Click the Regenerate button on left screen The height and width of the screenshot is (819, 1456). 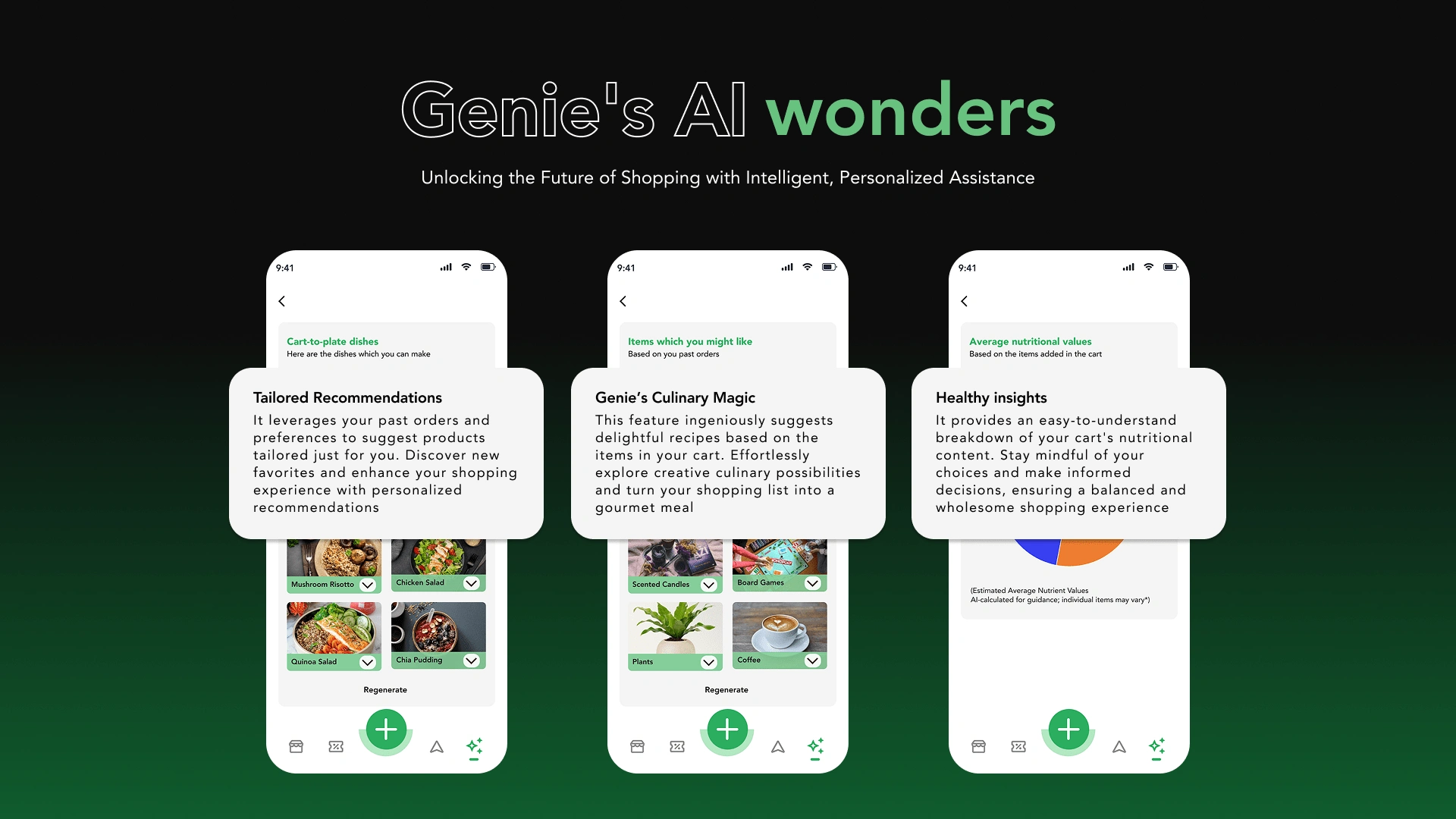pos(384,689)
